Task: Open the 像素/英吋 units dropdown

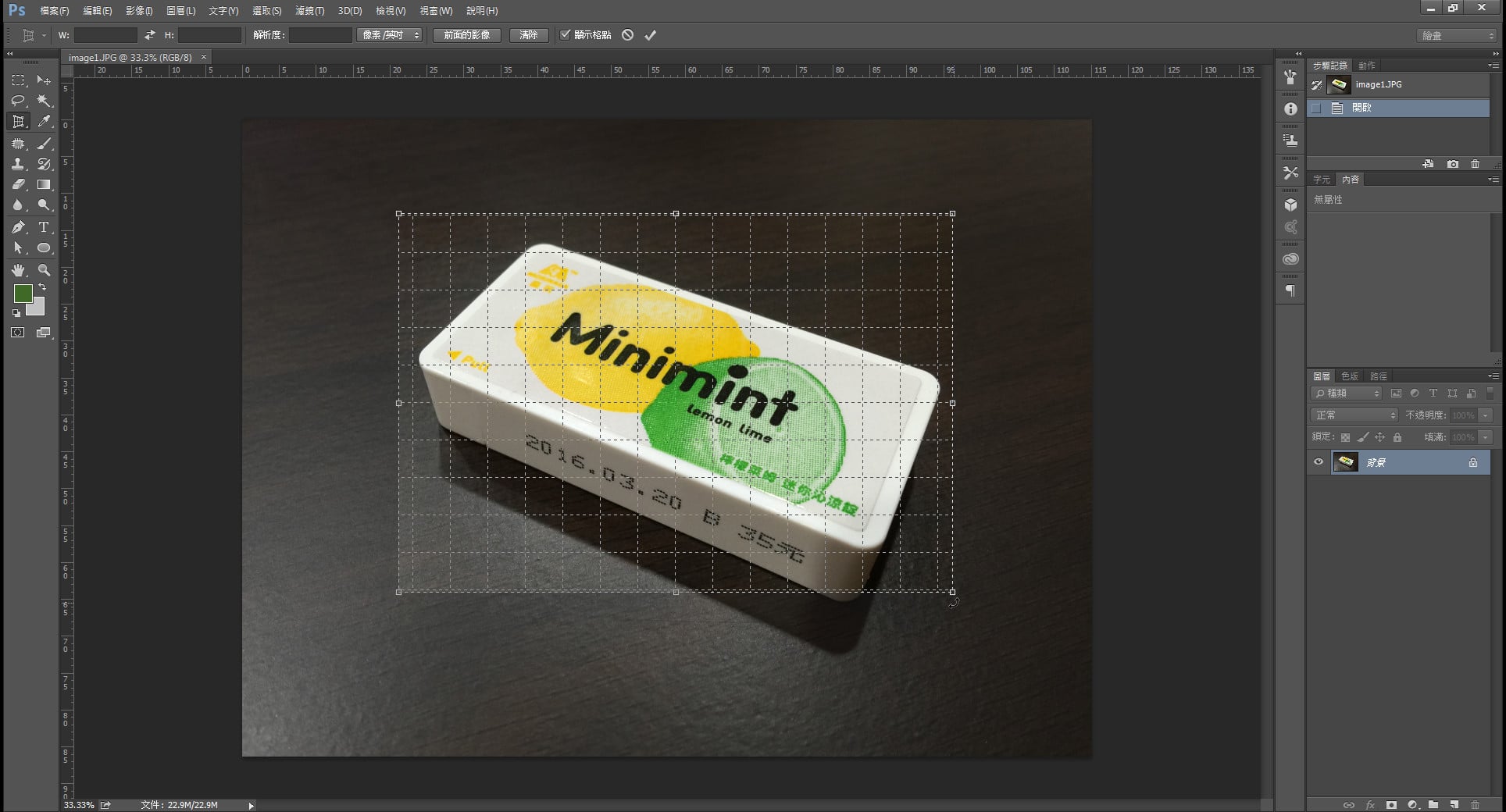Action: click(x=389, y=35)
